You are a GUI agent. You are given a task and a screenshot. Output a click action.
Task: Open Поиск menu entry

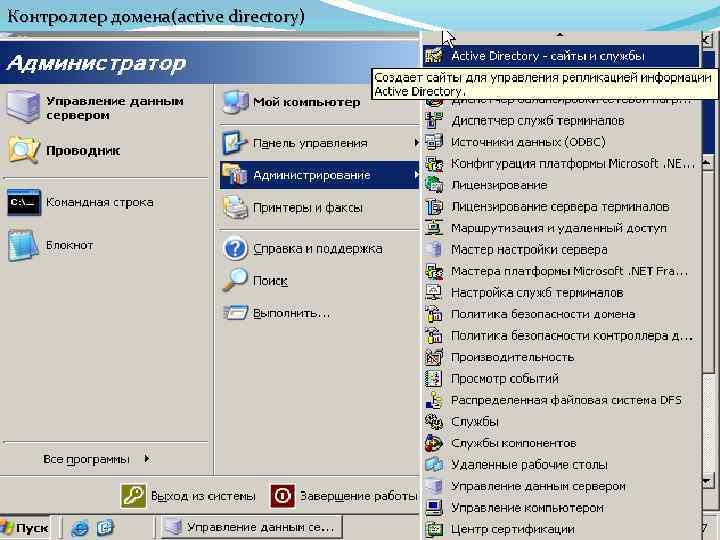click(319, 281)
